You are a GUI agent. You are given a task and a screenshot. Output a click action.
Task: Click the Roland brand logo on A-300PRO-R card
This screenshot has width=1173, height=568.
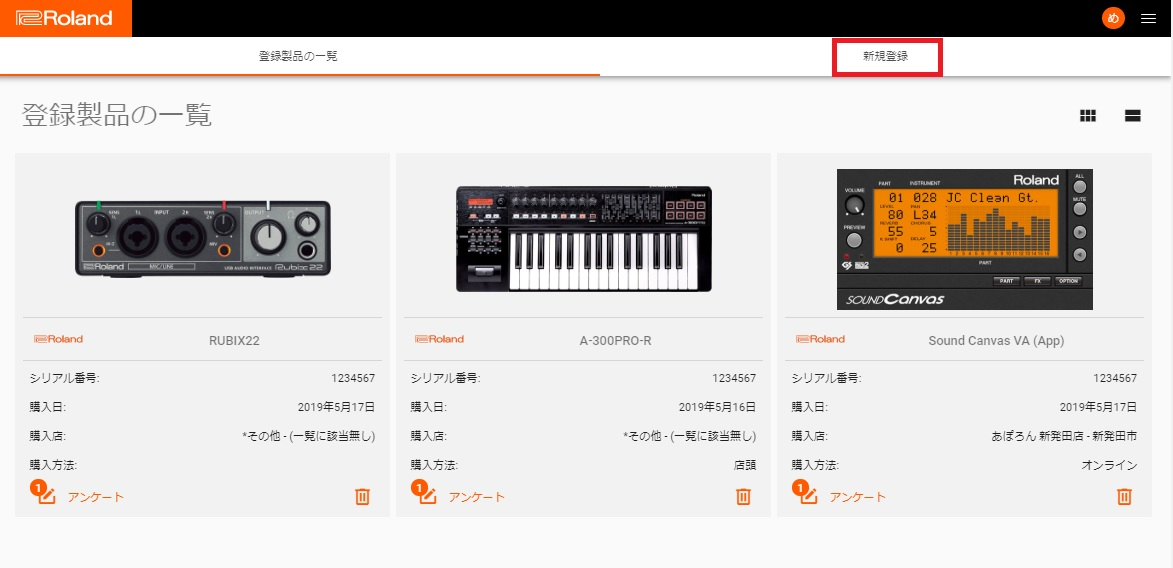(x=439, y=339)
